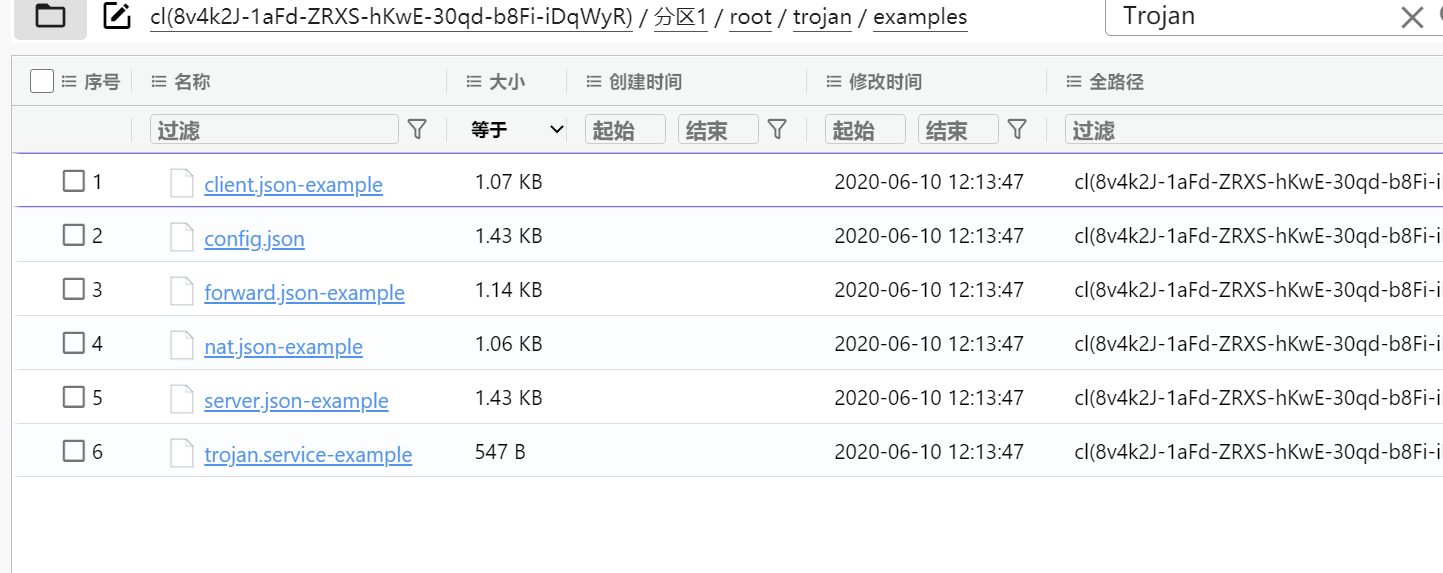Viewport: 1443px width, 573px height.
Task: Click the 创建时间 起始 date field
Action: tap(625, 130)
